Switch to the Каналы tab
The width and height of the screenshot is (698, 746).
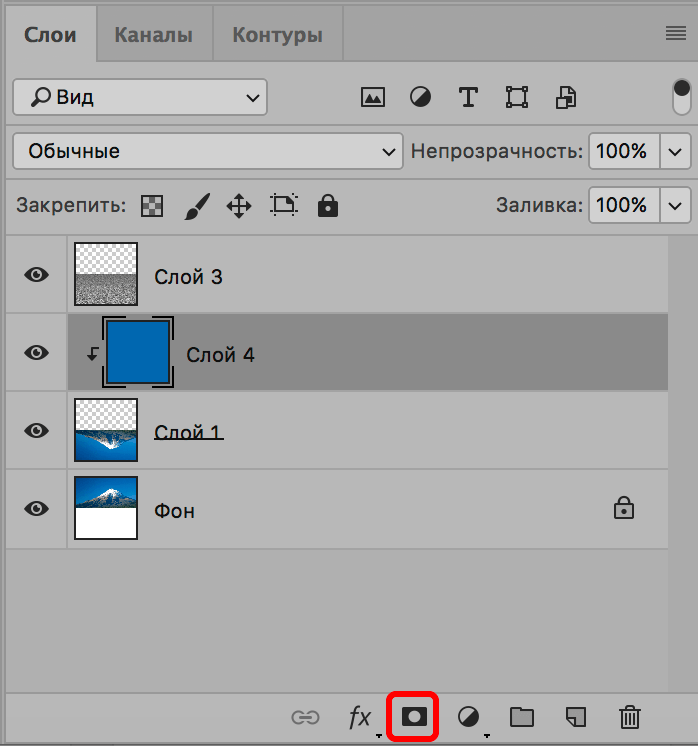pyautogui.click(x=153, y=35)
